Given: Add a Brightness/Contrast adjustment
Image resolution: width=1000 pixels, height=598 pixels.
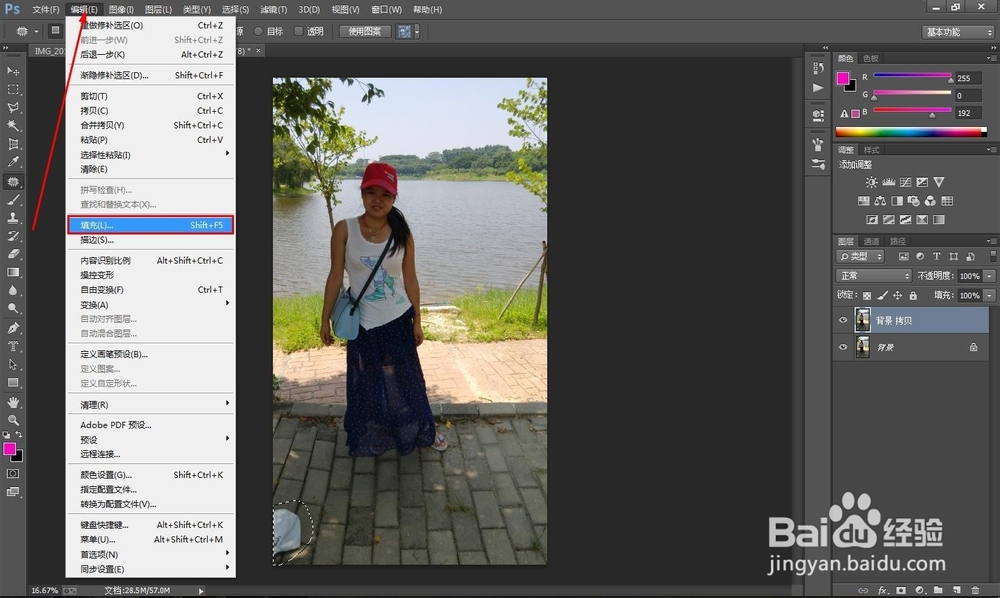Looking at the screenshot, I should pos(871,182).
